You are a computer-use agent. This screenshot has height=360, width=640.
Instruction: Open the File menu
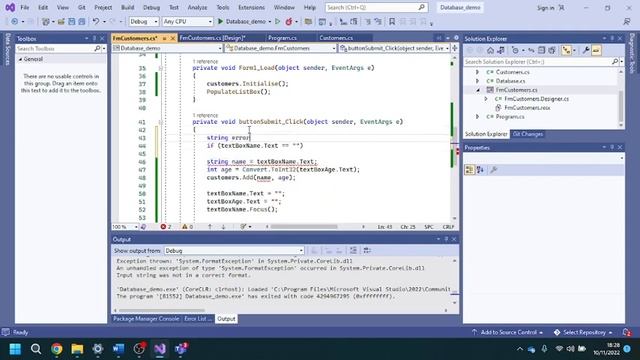pos(24,7)
